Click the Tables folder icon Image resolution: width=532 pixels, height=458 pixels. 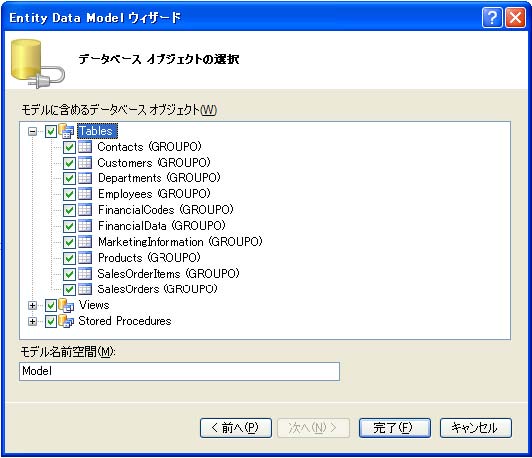[66, 131]
